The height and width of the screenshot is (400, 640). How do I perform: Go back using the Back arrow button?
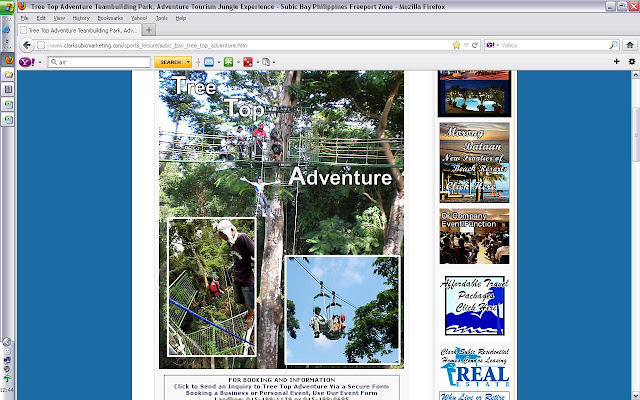point(27,45)
